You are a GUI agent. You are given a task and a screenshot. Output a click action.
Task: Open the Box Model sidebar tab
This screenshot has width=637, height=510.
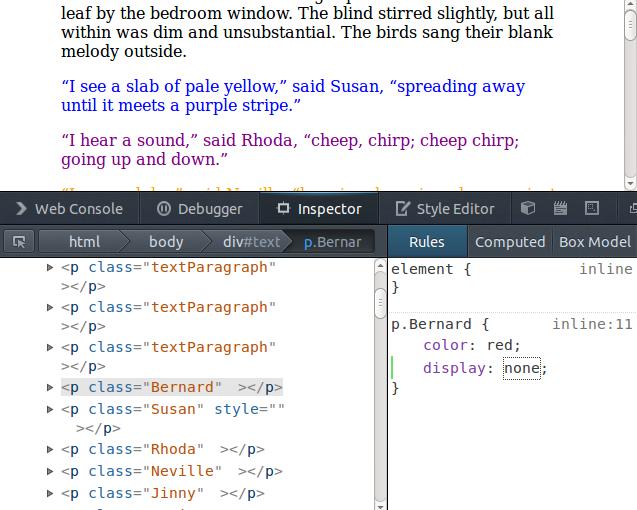coord(595,242)
